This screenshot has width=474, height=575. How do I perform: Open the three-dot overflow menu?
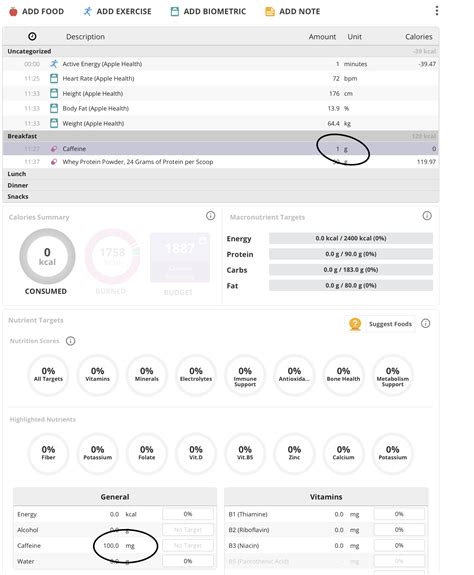437,11
